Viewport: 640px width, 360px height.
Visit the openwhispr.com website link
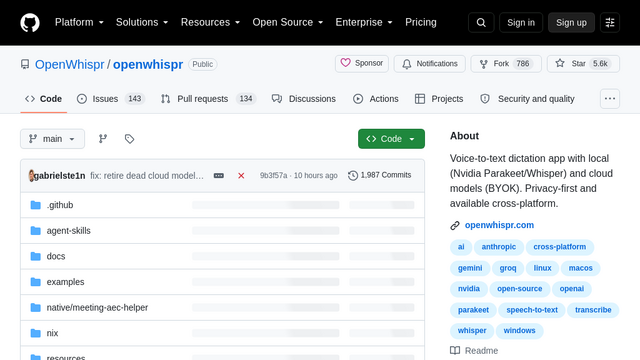(x=499, y=225)
